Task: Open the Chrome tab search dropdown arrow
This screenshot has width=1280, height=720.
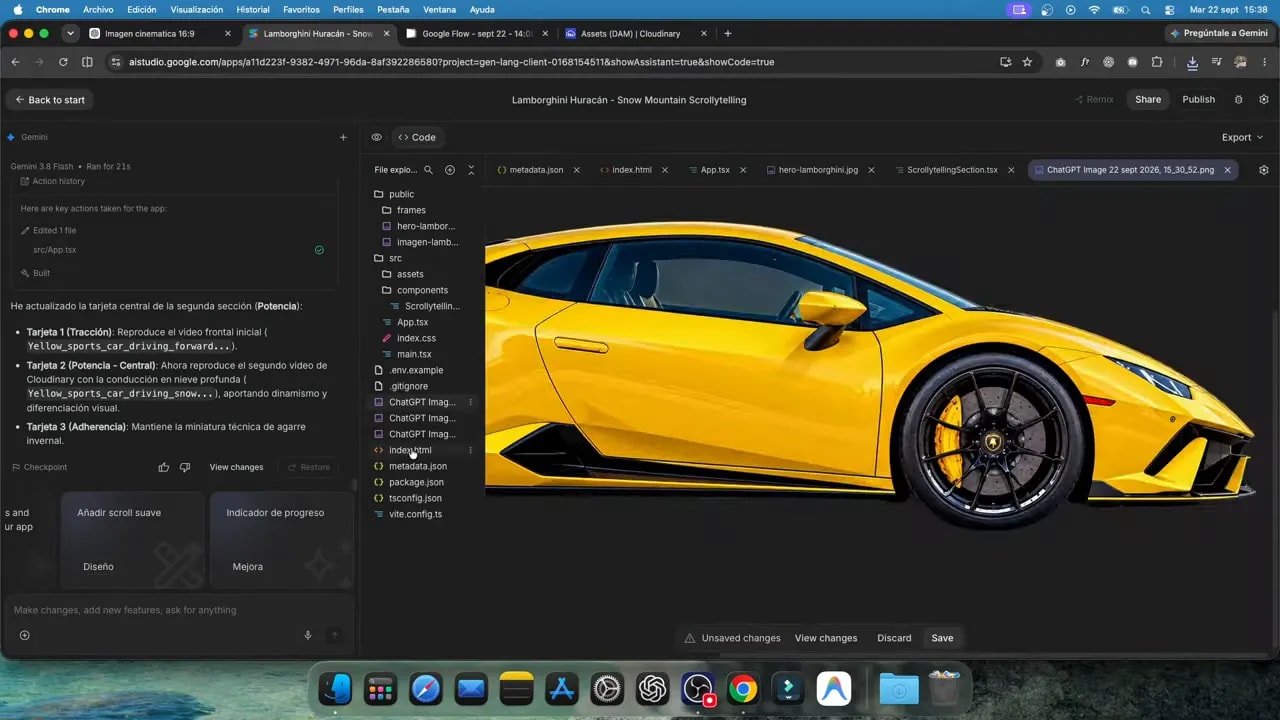Action: 70,33
